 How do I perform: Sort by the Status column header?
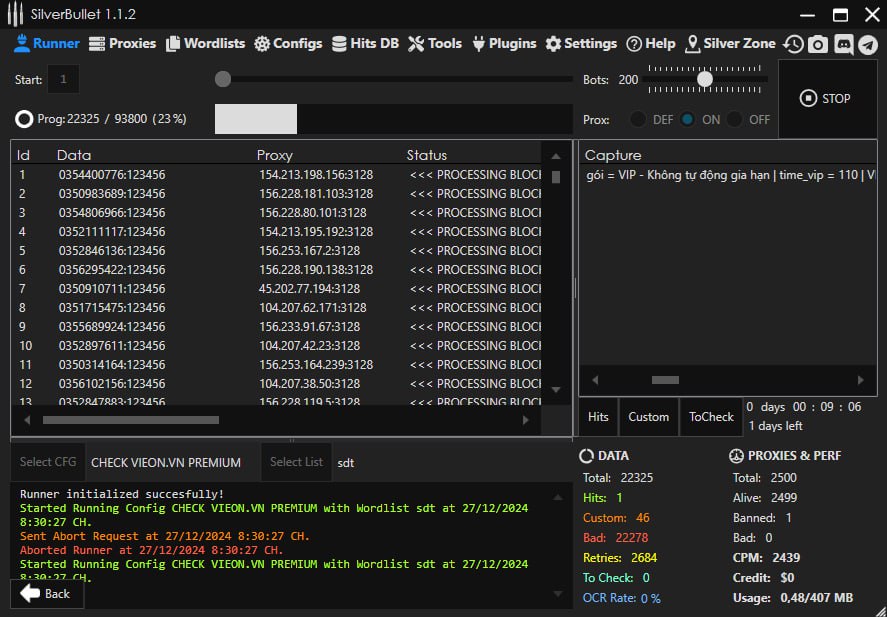(427, 155)
